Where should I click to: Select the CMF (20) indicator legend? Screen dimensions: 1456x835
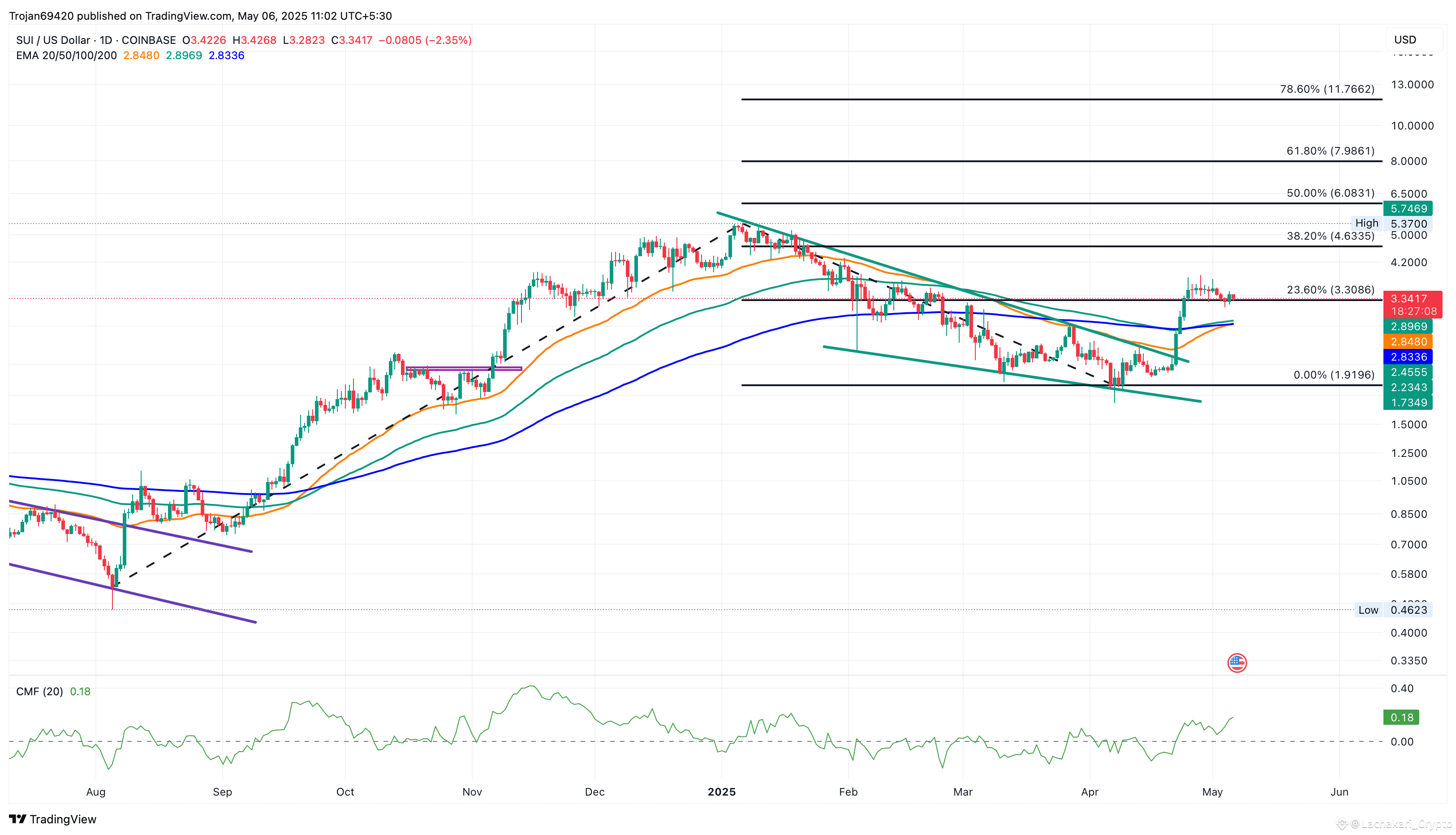click(x=39, y=691)
